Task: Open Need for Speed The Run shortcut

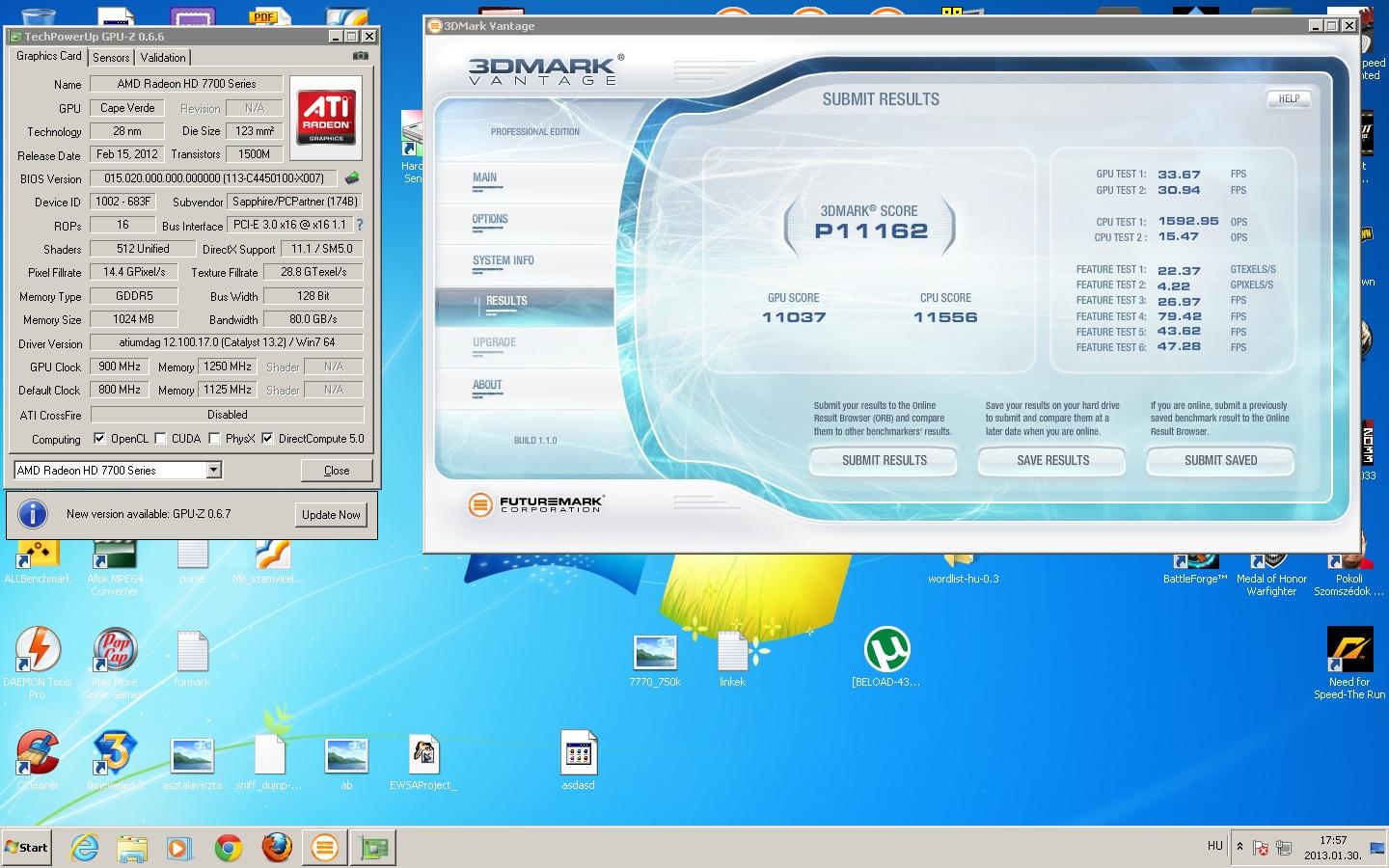Action: point(1349,663)
